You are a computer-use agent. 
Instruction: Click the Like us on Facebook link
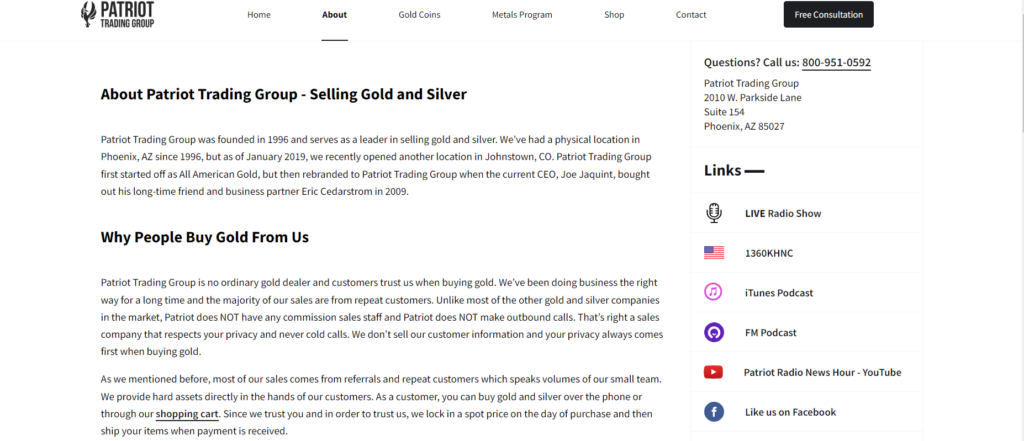coord(790,412)
